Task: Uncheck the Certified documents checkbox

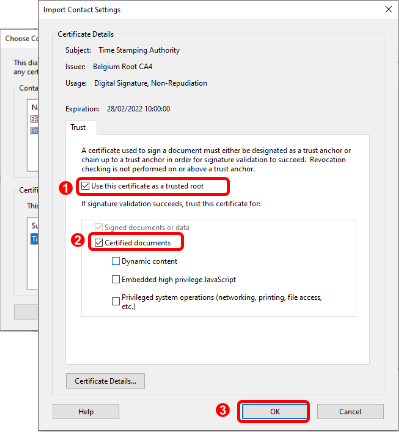Action: 99,243
